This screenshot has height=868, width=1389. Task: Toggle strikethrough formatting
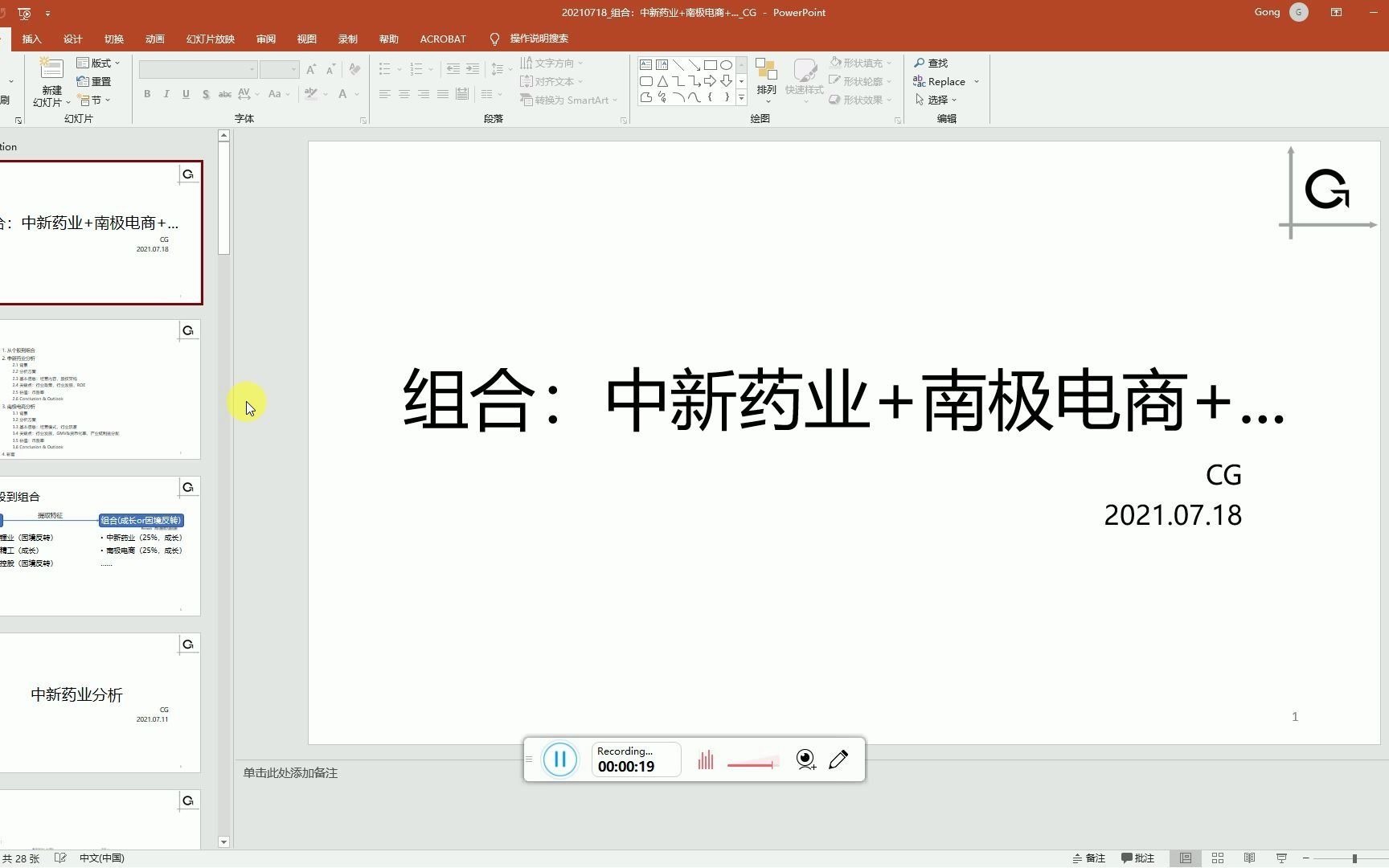[x=225, y=94]
